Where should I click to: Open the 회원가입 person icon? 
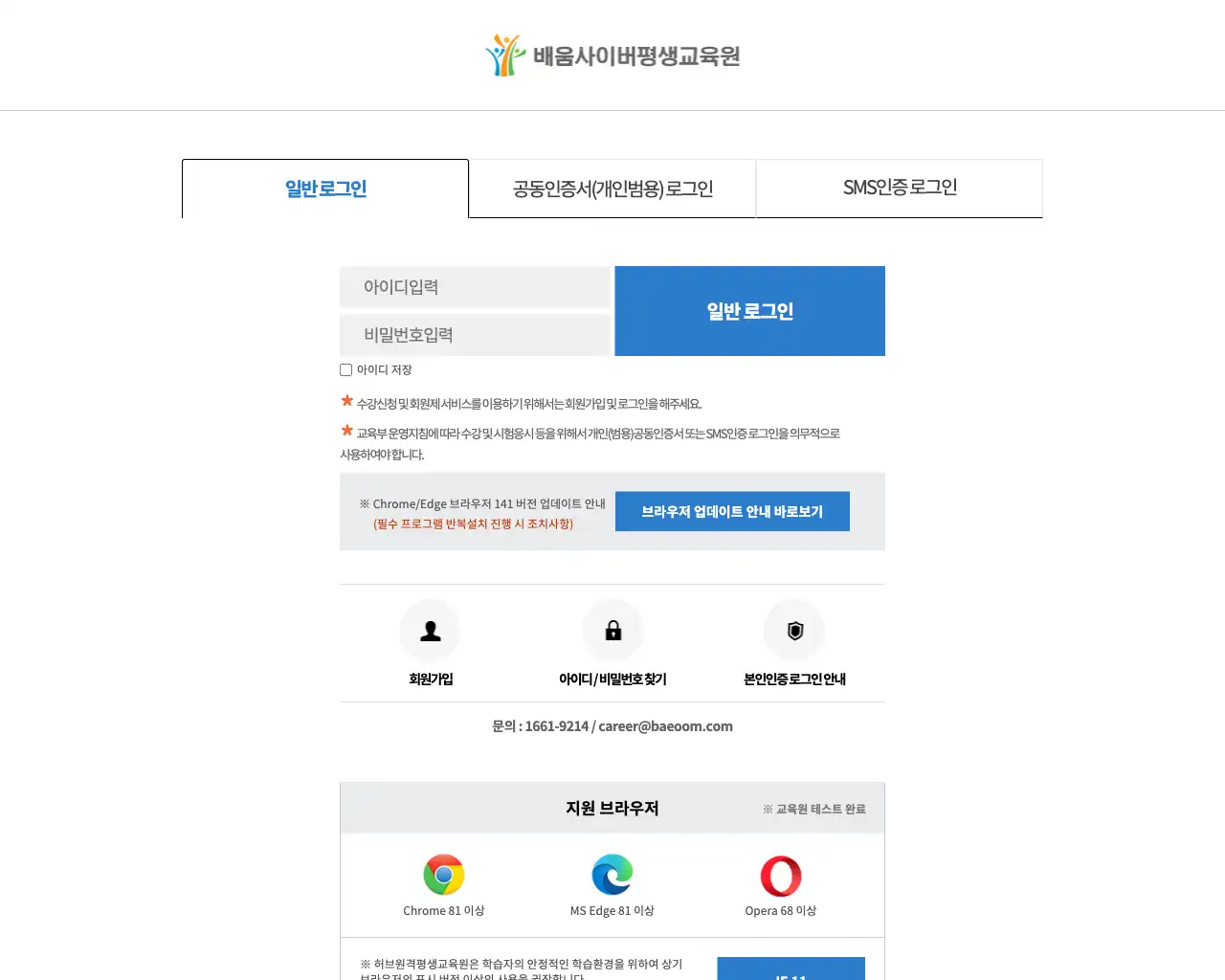[x=431, y=631]
